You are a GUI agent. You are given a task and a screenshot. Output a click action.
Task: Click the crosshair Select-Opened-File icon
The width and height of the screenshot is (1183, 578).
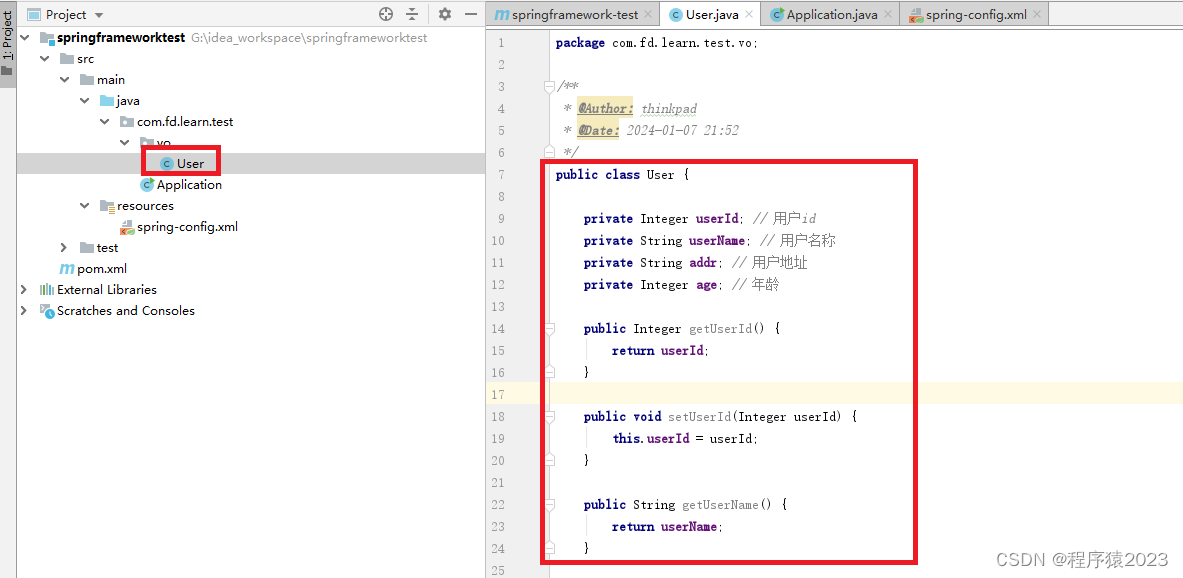386,14
